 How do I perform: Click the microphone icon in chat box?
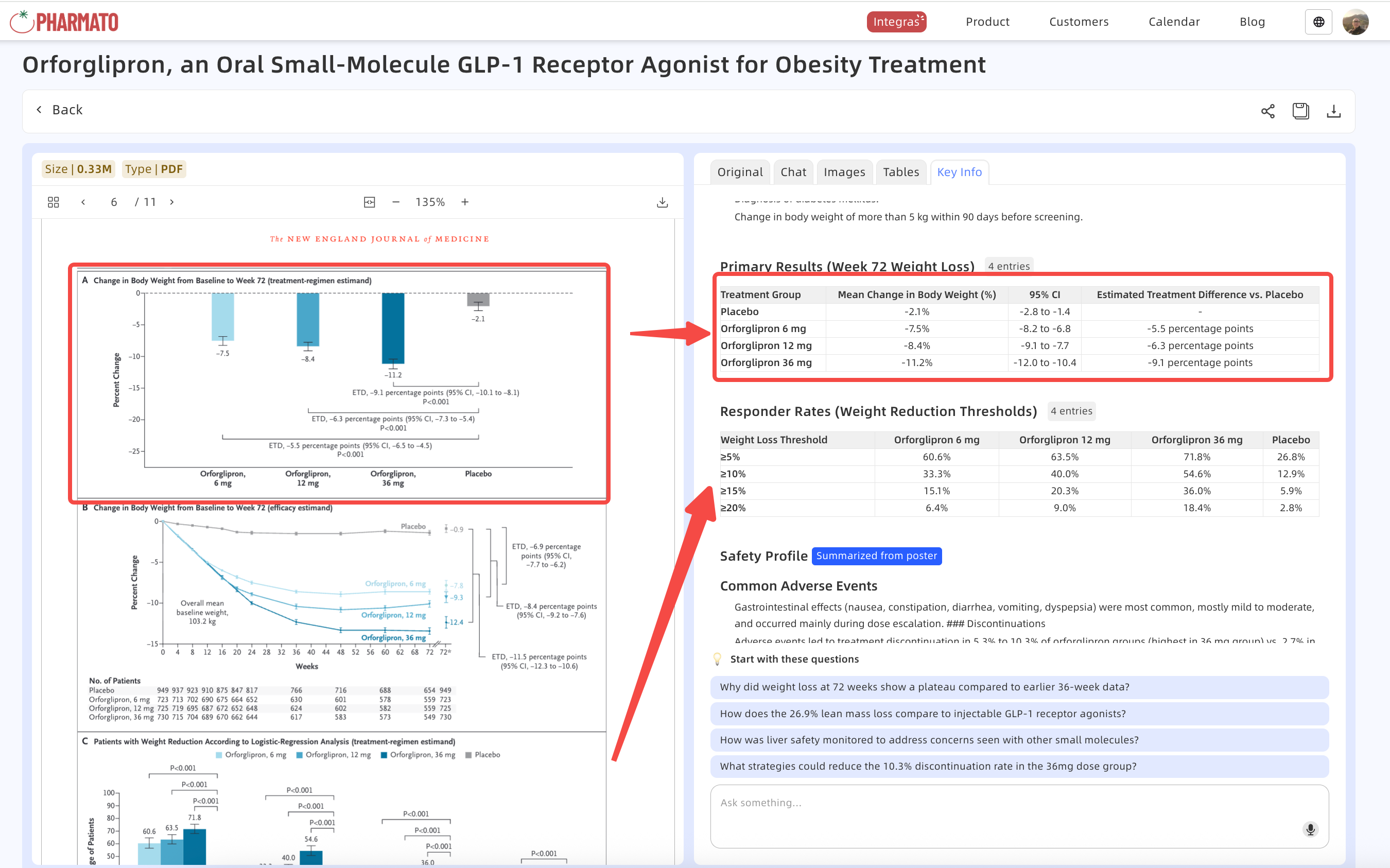1310,829
